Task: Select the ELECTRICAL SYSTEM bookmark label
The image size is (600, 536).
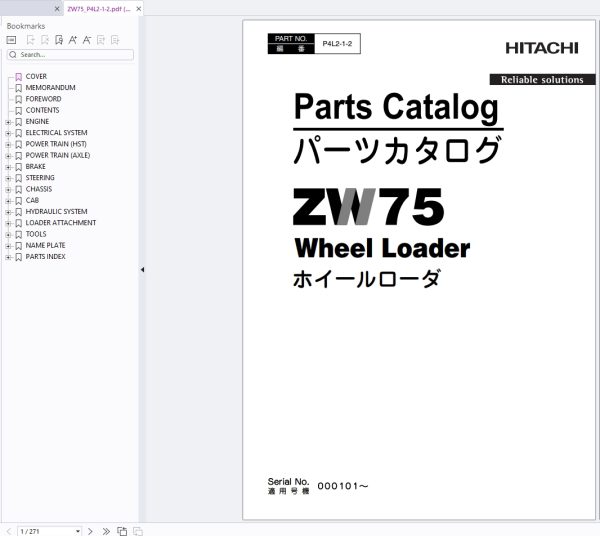Action: 56,133
